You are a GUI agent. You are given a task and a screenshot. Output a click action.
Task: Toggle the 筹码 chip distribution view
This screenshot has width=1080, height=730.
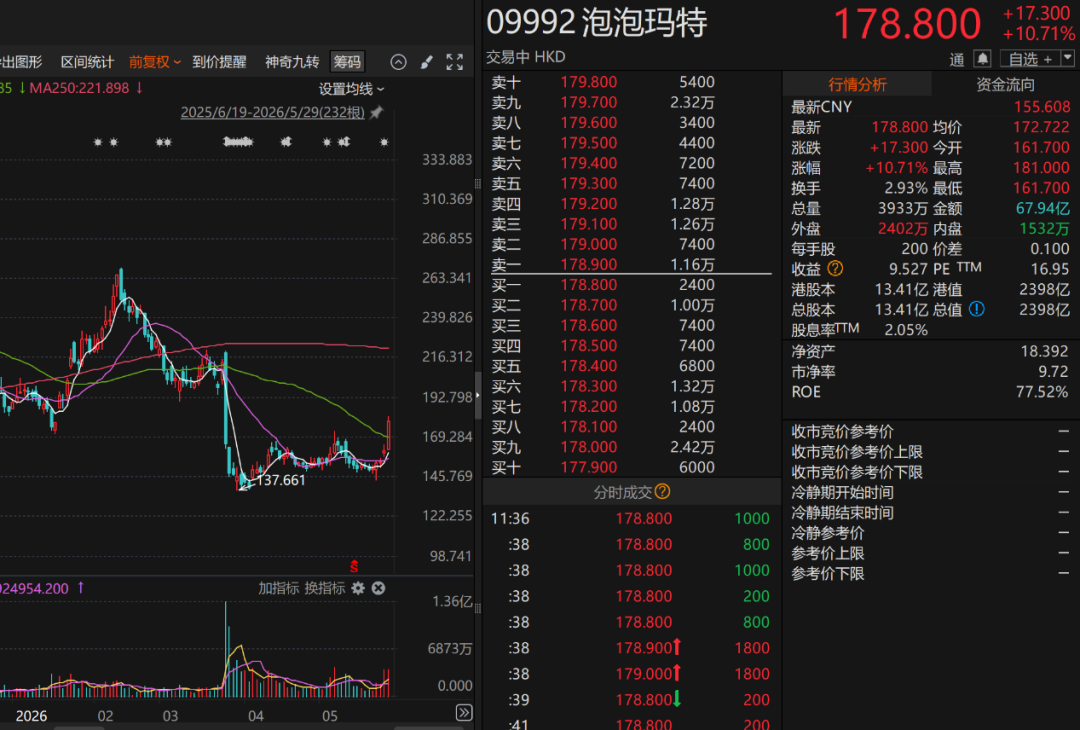[x=347, y=62]
